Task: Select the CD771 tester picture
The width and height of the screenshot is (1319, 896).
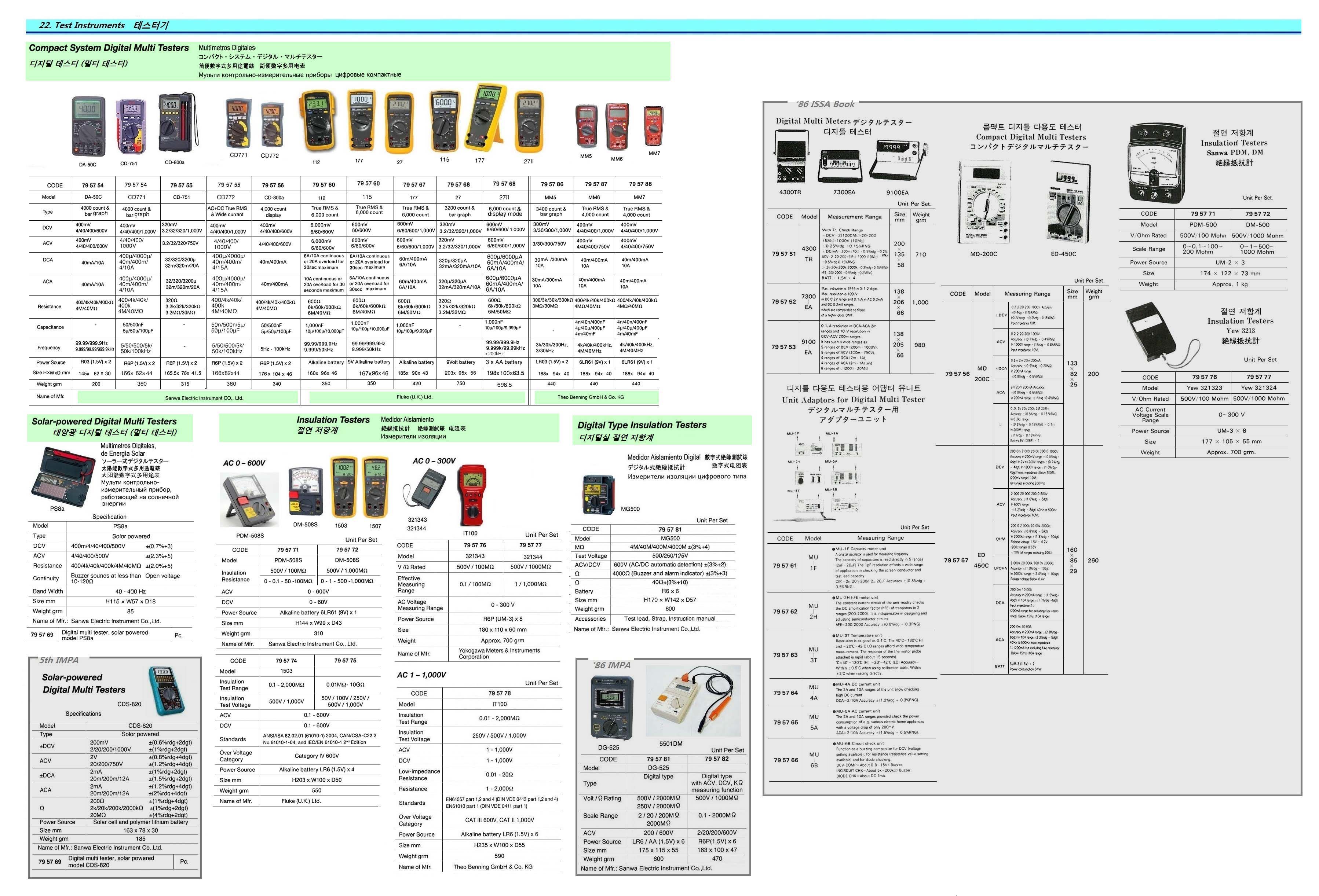Action: click(238, 123)
